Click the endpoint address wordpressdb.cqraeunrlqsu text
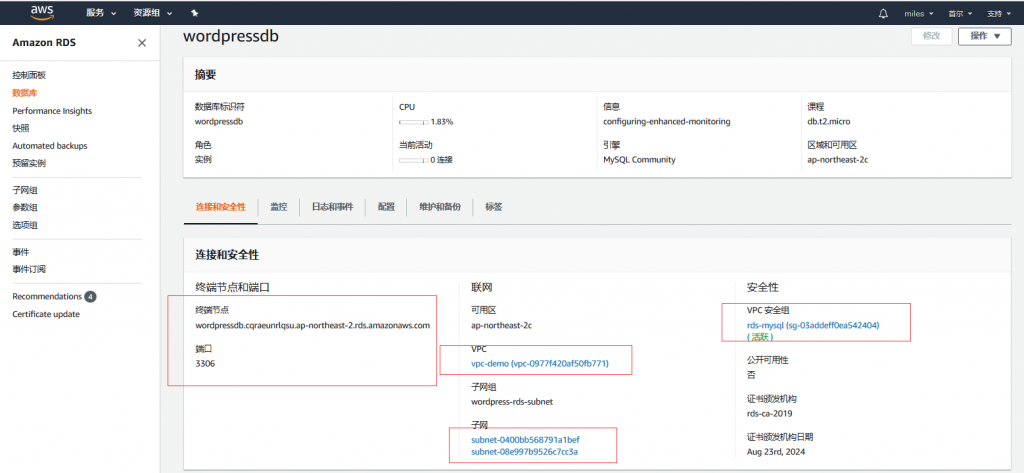The width and height of the screenshot is (1024, 473). pos(312,325)
